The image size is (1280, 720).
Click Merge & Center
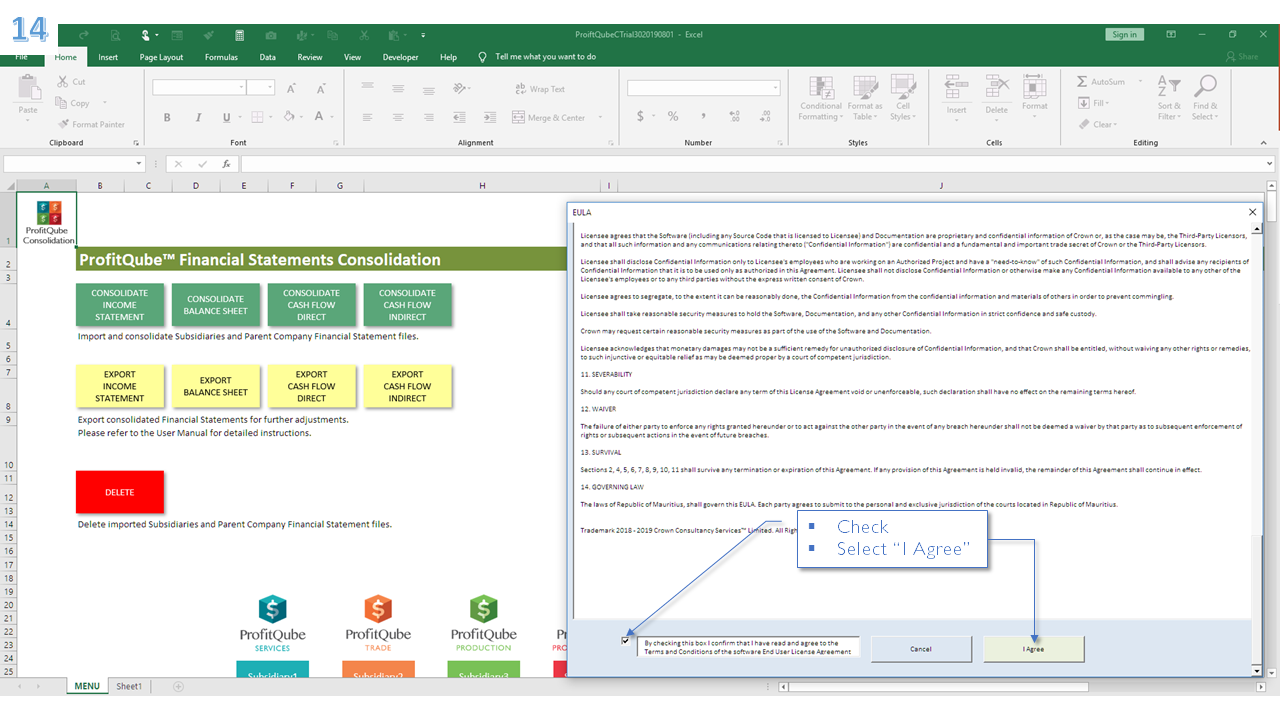(x=549, y=117)
